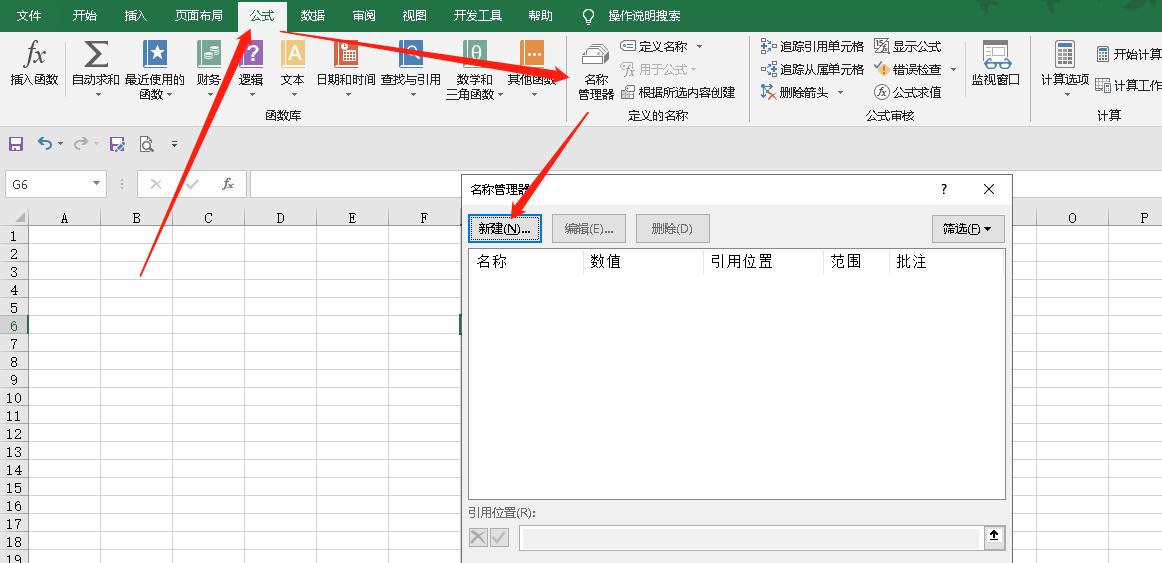Select column P header
This screenshot has height=563, width=1162.
coord(1144,218)
